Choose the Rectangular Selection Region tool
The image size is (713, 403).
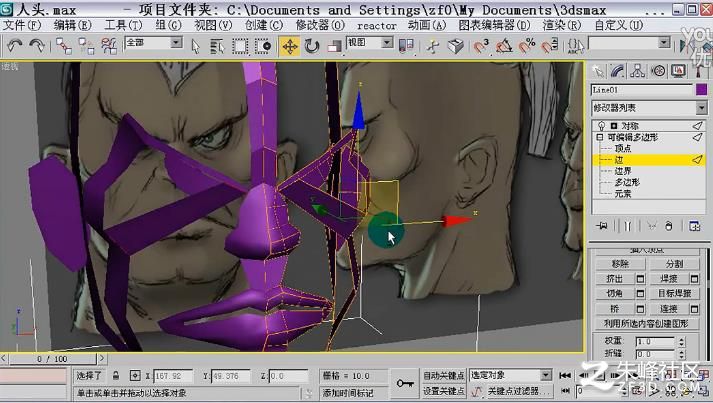240,46
